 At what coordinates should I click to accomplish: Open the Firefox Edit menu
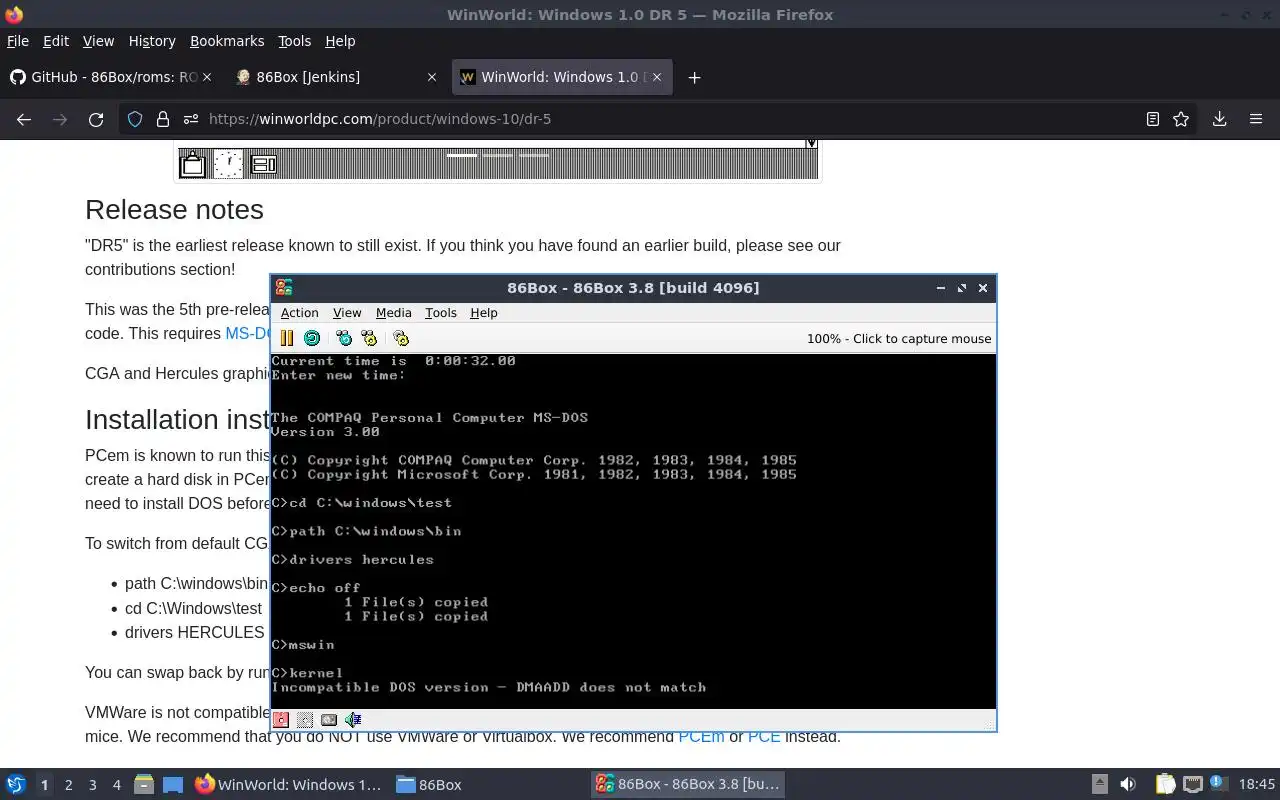[56, 41]
